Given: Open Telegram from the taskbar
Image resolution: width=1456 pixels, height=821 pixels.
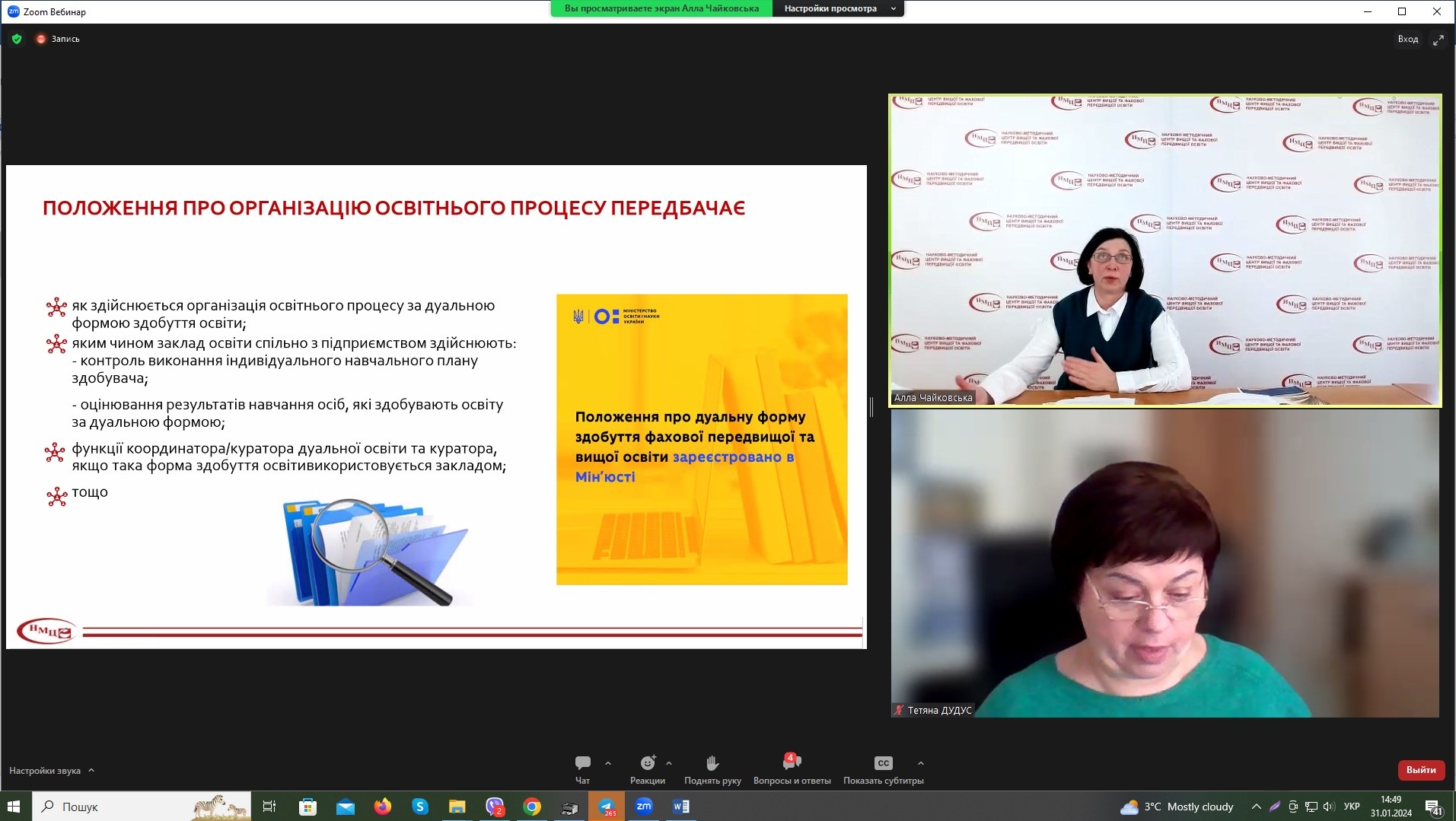Looking at the screenshot, I should (607, 807).
